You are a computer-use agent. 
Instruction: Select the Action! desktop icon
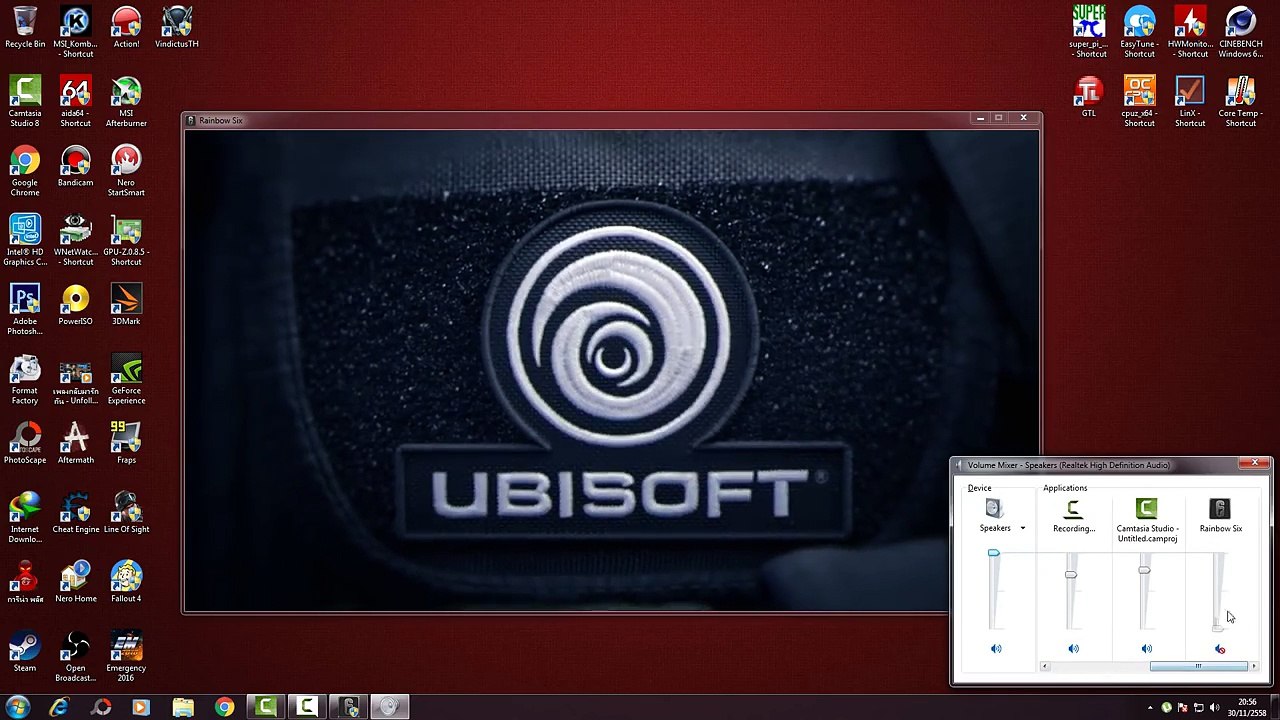126,27
